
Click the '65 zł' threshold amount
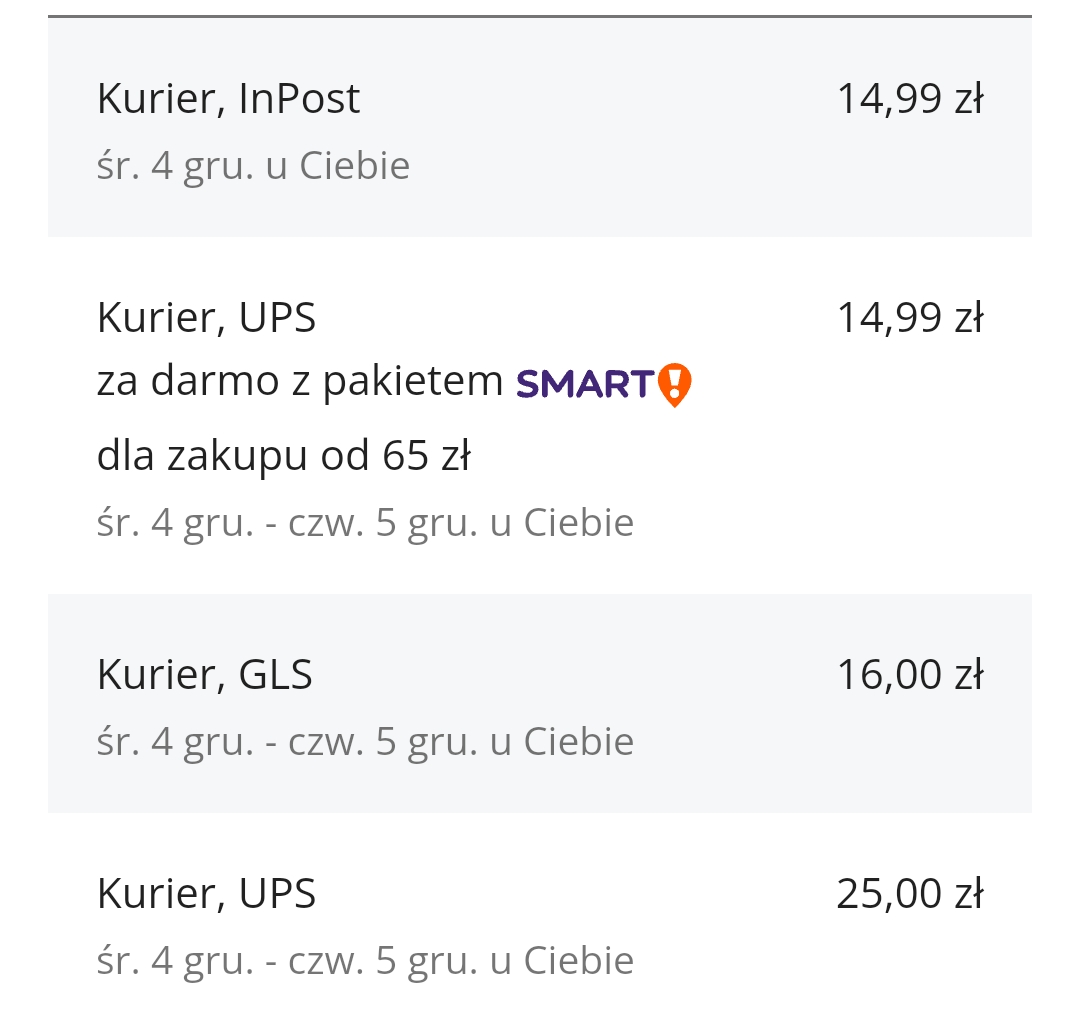[x=426, y=456]
